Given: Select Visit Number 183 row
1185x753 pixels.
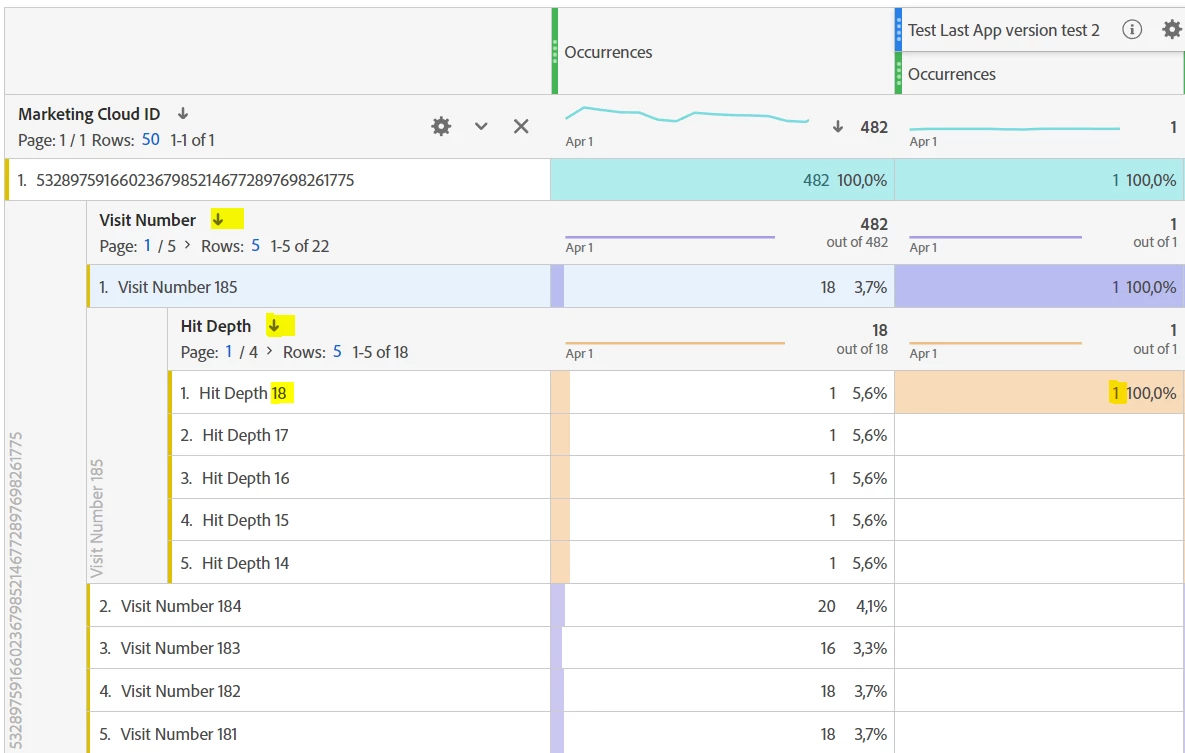Looking at the screenshot, I should (319, 648).
